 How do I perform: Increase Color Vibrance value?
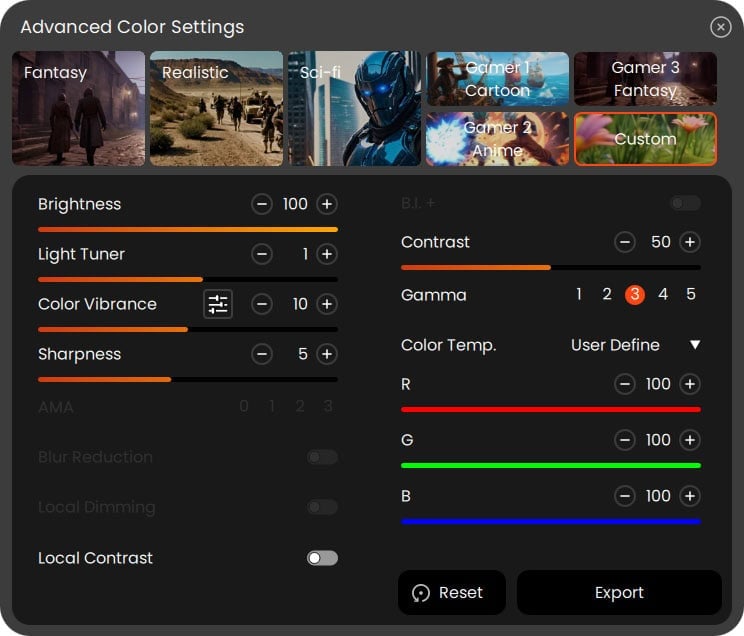[327, 304]
